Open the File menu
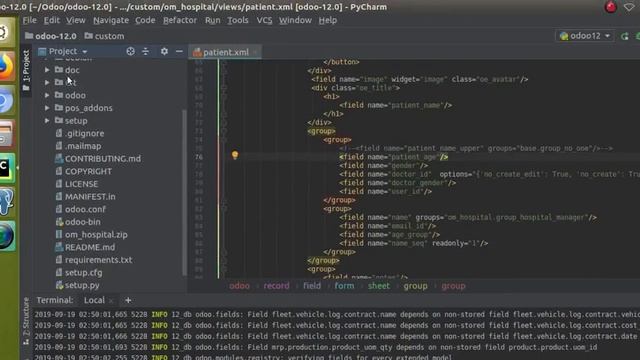The height and width of the screenshot is (360, 640). pyautogui.click(x=29, y=20)
